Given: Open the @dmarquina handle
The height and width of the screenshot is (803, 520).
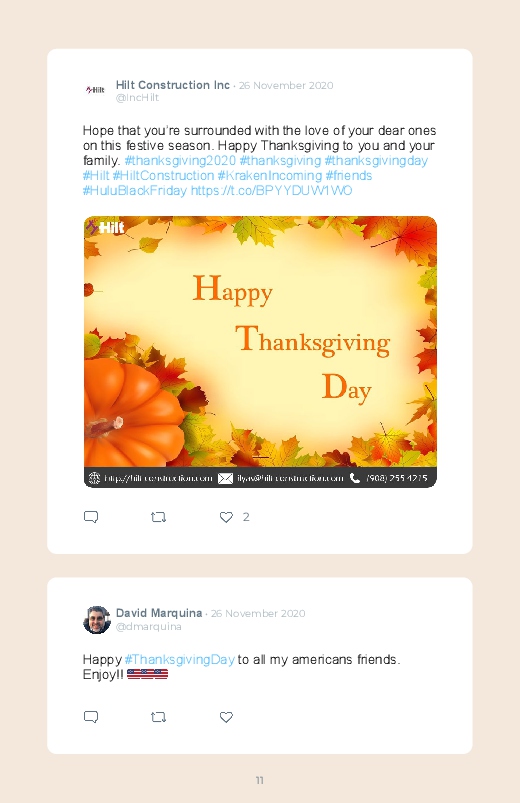Looking at the screenshot, I should 149,626.
